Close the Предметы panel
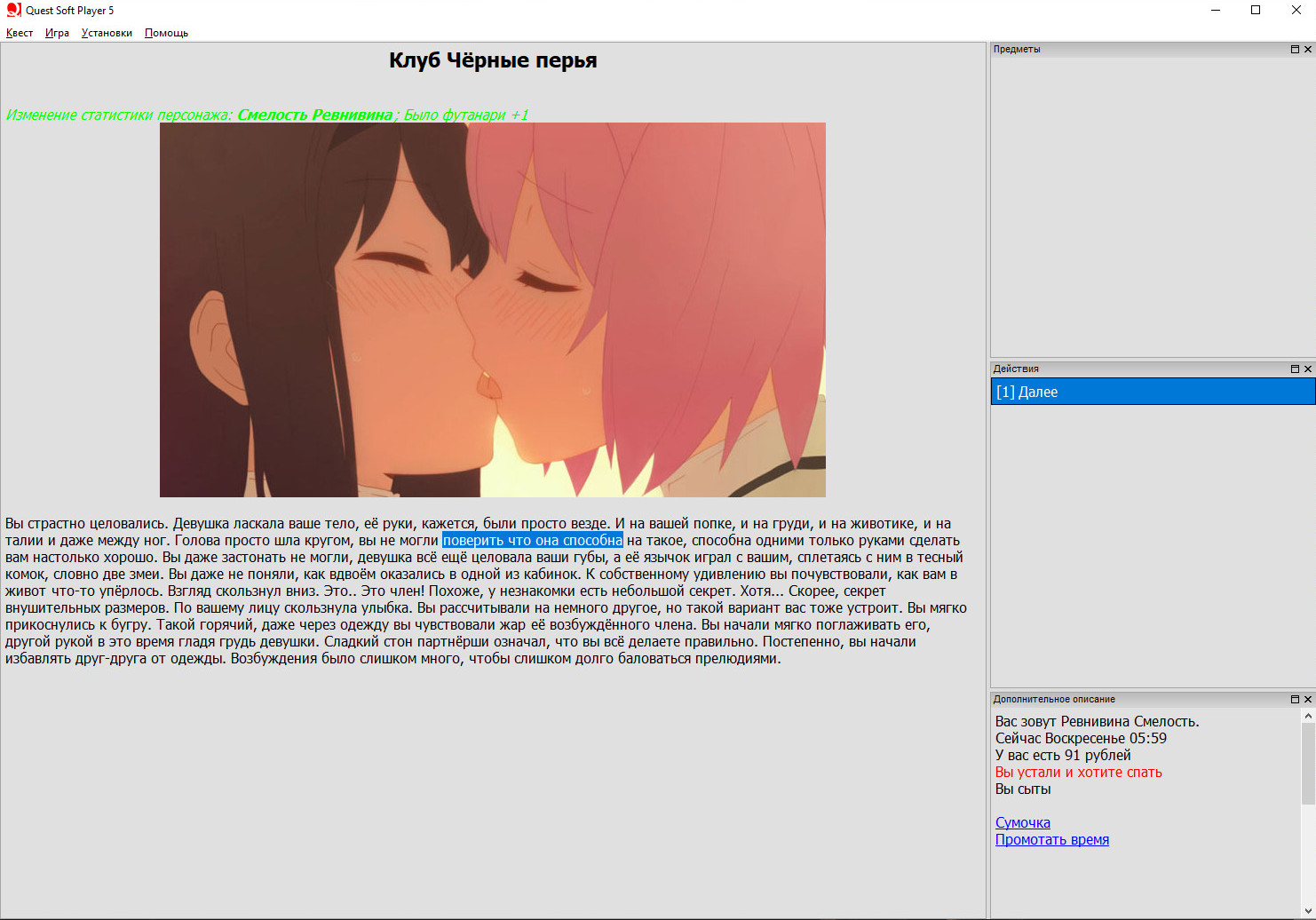The image size is (1316, 920). tap(1308, 50)
